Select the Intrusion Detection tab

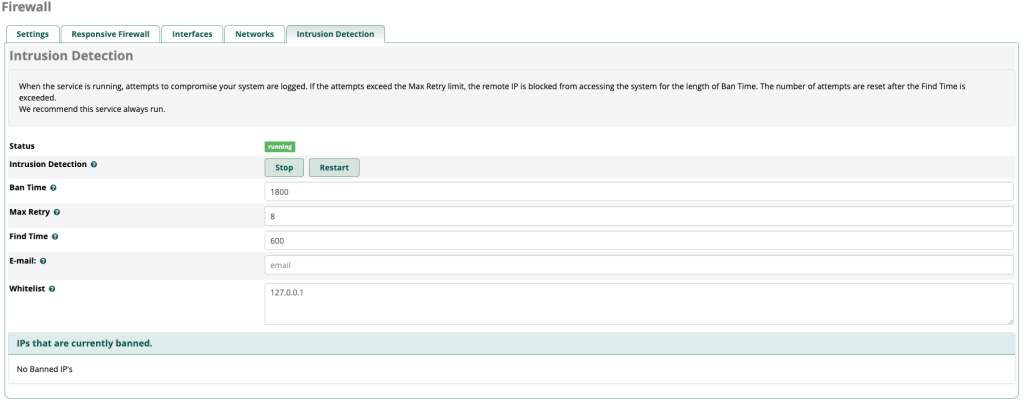coord(335,34)
